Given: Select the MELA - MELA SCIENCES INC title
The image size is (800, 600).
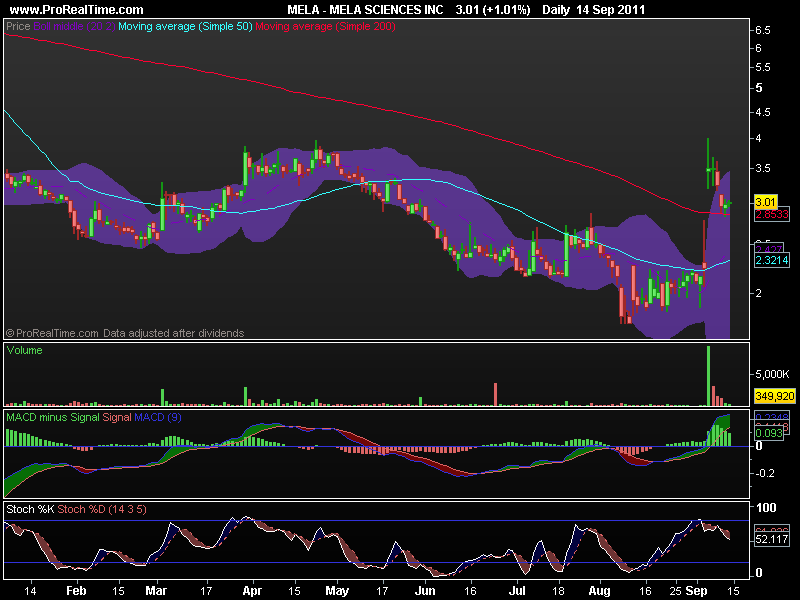Looking at the screenshot, I should tap(365, 10).
